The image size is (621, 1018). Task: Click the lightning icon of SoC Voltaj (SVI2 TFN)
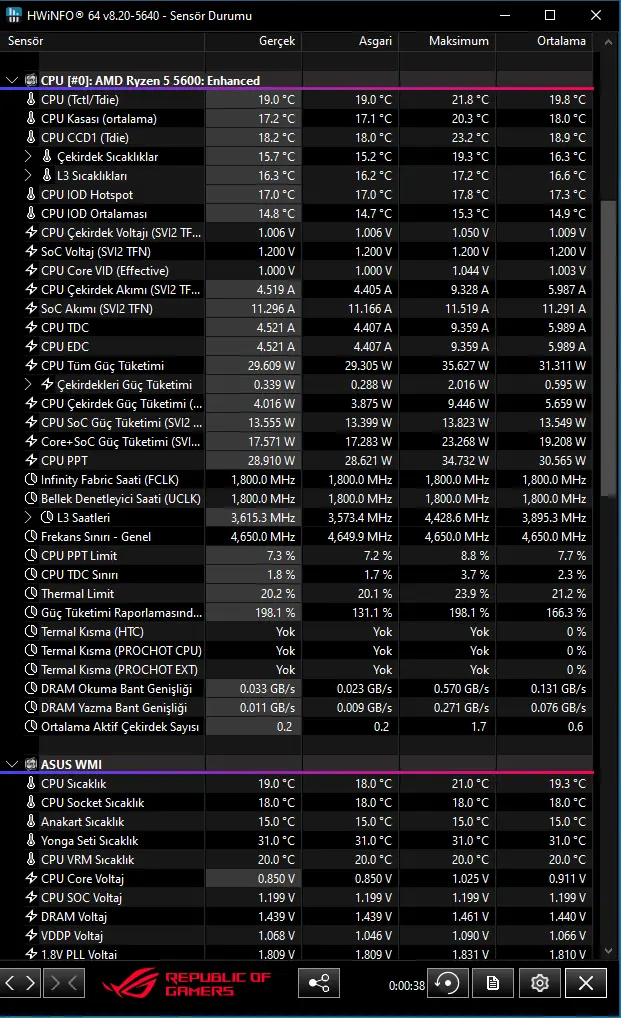pyautogui.click(x=30, y=251)
